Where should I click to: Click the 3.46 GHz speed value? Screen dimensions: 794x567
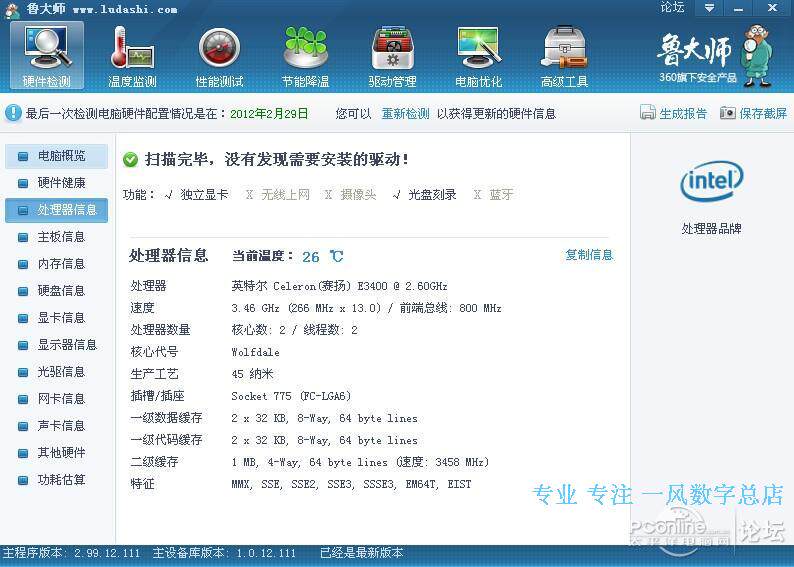click(366, 308)
